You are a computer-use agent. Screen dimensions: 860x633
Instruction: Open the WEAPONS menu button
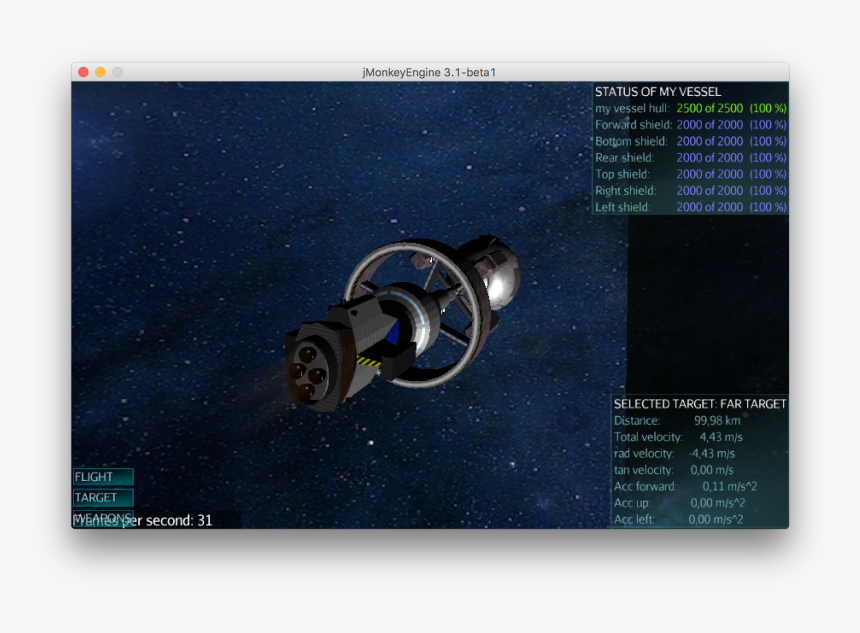[x=103, y=517]
